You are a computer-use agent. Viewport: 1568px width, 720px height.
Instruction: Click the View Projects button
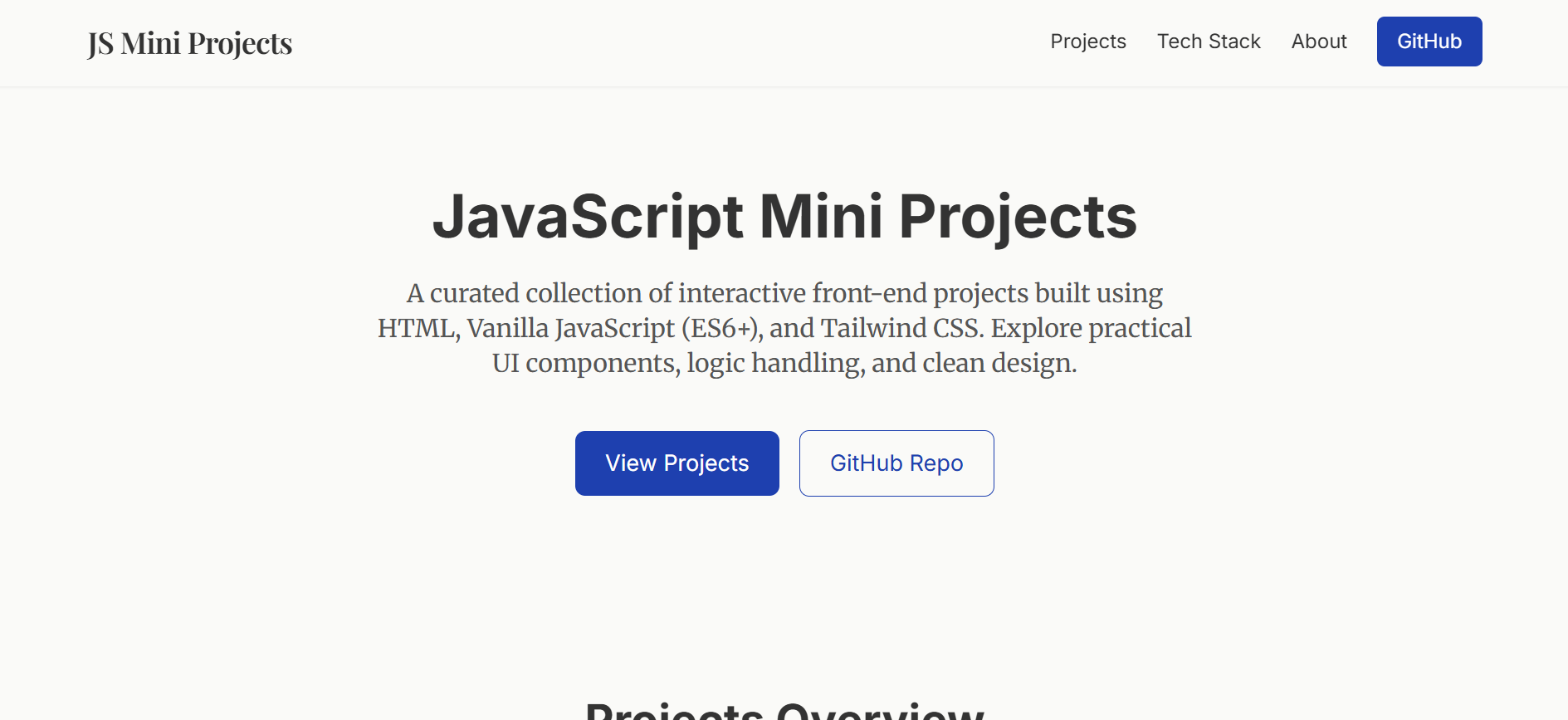click(x=677, y=463)
